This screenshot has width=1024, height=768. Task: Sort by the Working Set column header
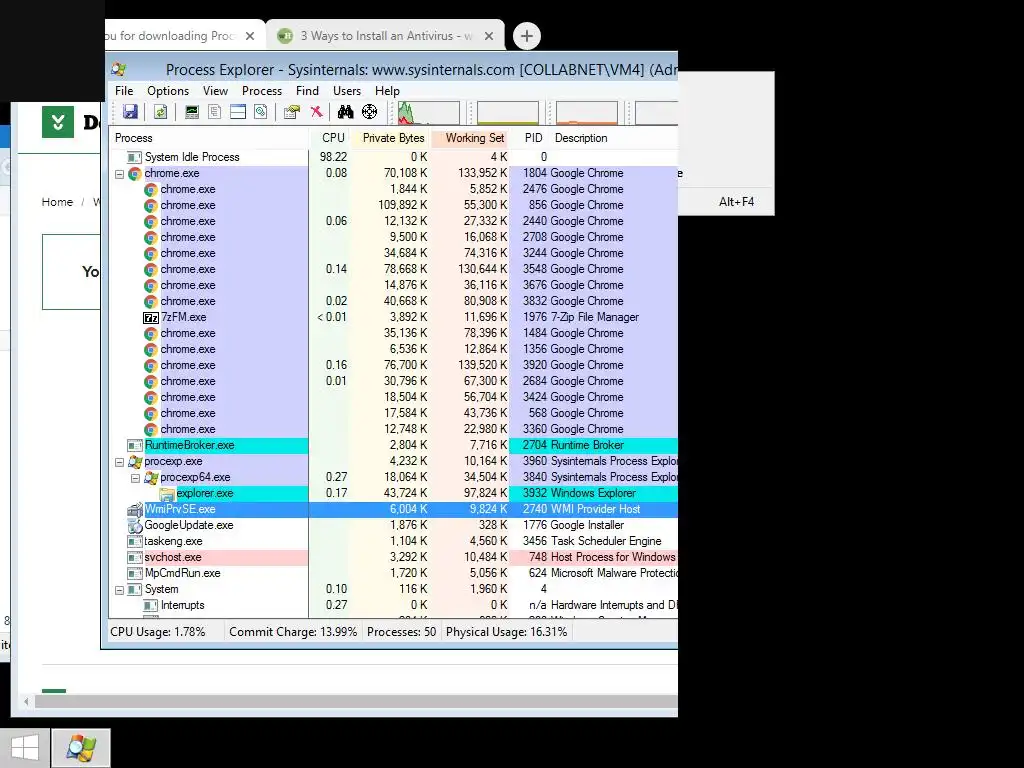coord(470,138)
